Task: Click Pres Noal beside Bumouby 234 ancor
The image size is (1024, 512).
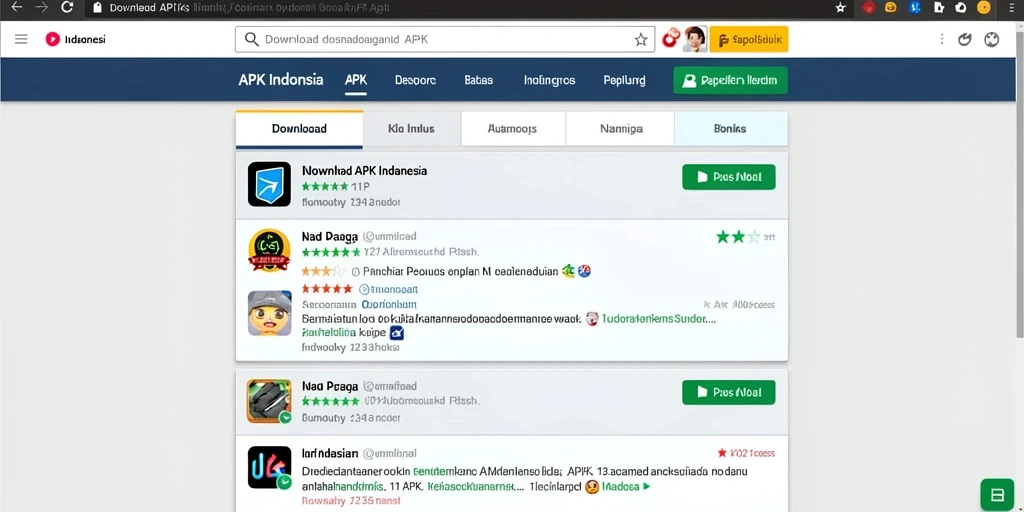Action: pyautogui.click(x=729, y=392)
